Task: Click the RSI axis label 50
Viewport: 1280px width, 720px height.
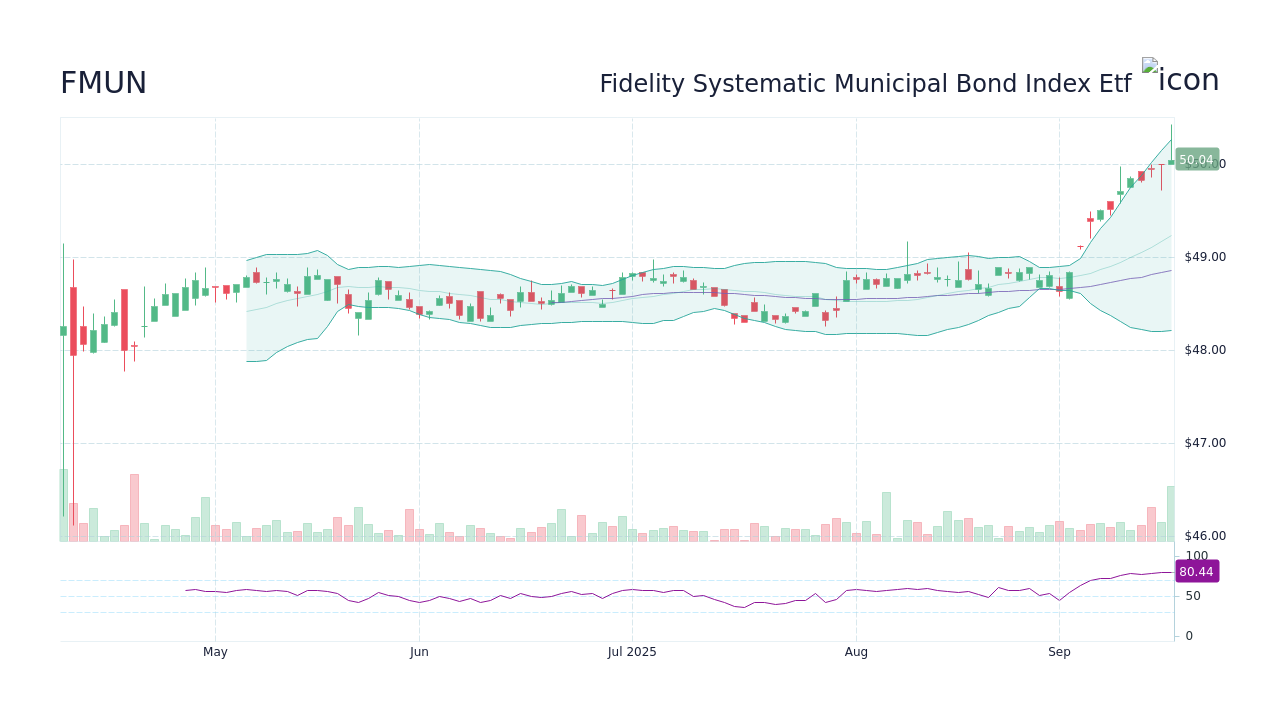Action: pos(1193,596)
